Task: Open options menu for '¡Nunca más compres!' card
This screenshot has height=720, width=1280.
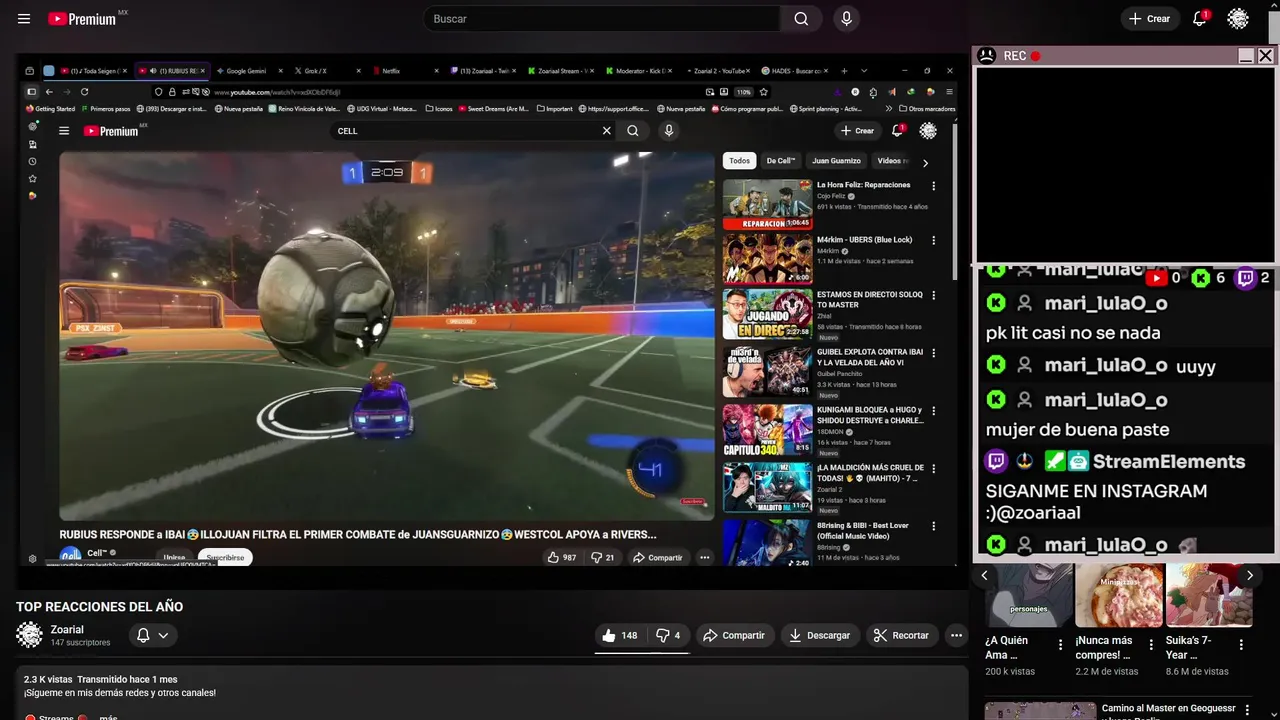Action: (x=1151, y=645)
